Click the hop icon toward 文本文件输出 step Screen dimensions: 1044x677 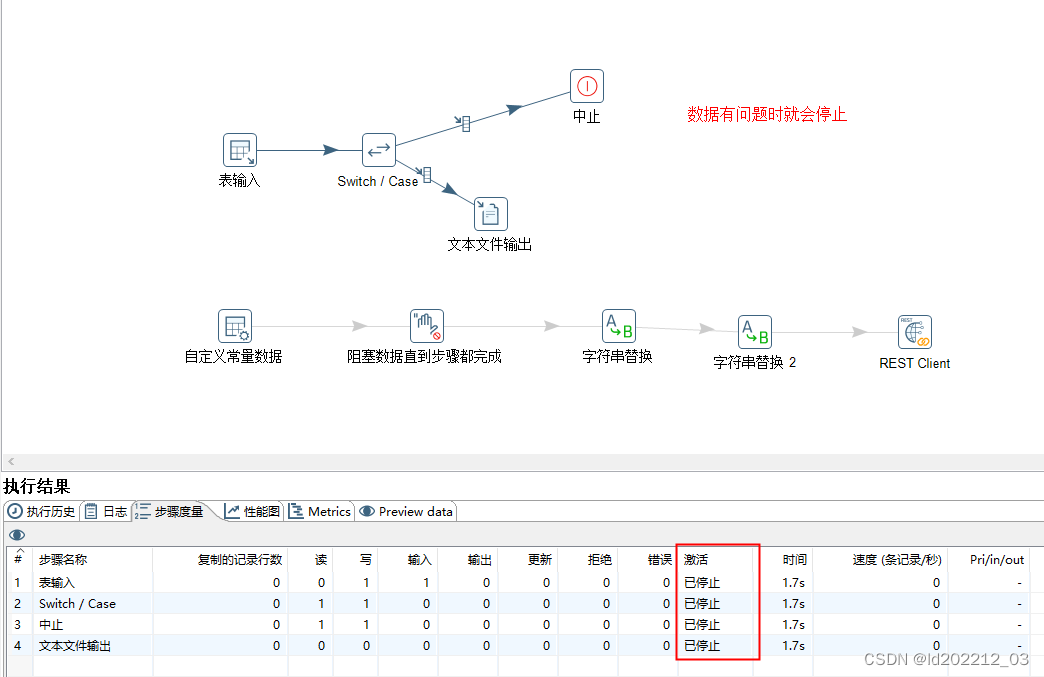point(425,174)
